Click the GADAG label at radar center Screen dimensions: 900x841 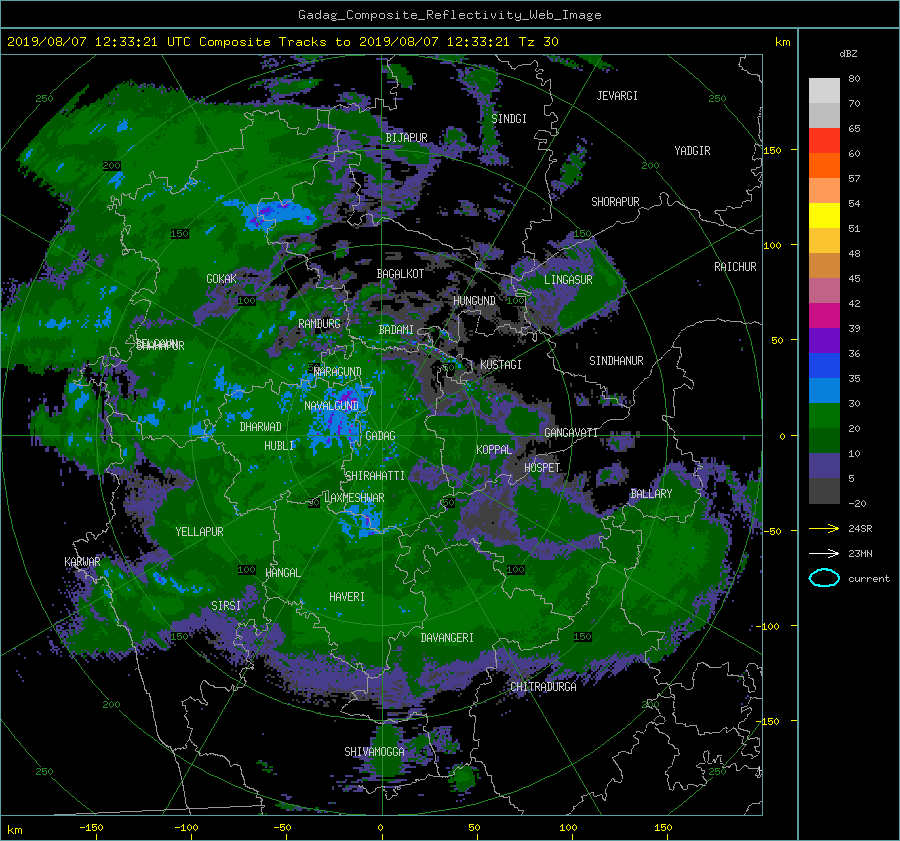point(380,436)
